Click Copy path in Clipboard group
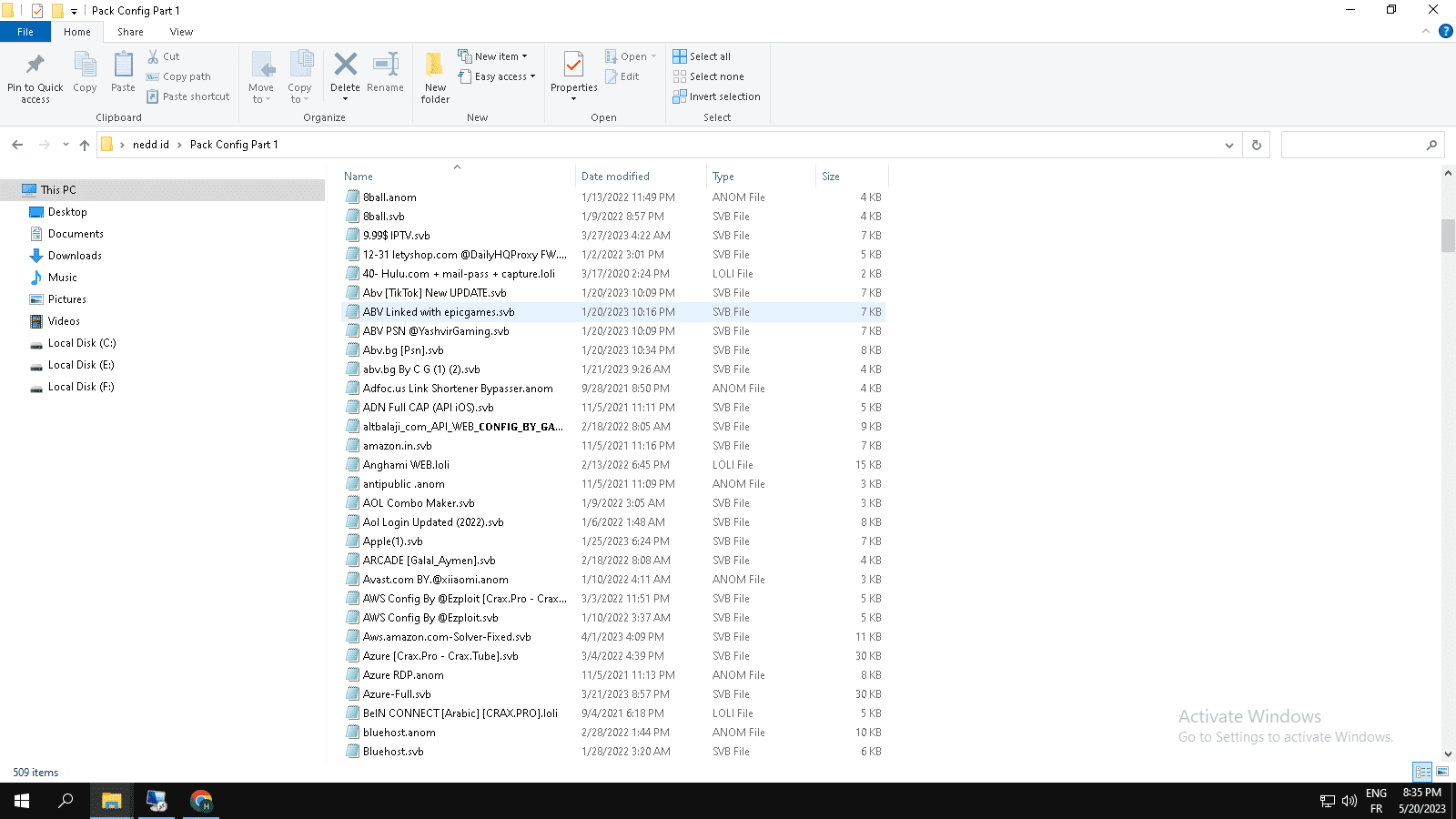 pos(178,76)
